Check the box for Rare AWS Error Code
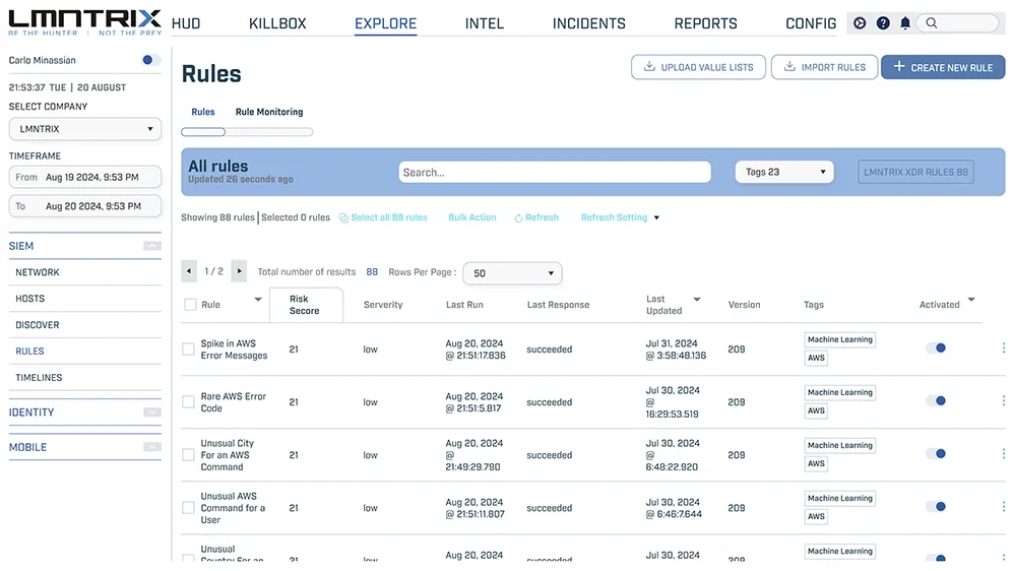The image size is (1013, 571). click(x=188, y=402)
